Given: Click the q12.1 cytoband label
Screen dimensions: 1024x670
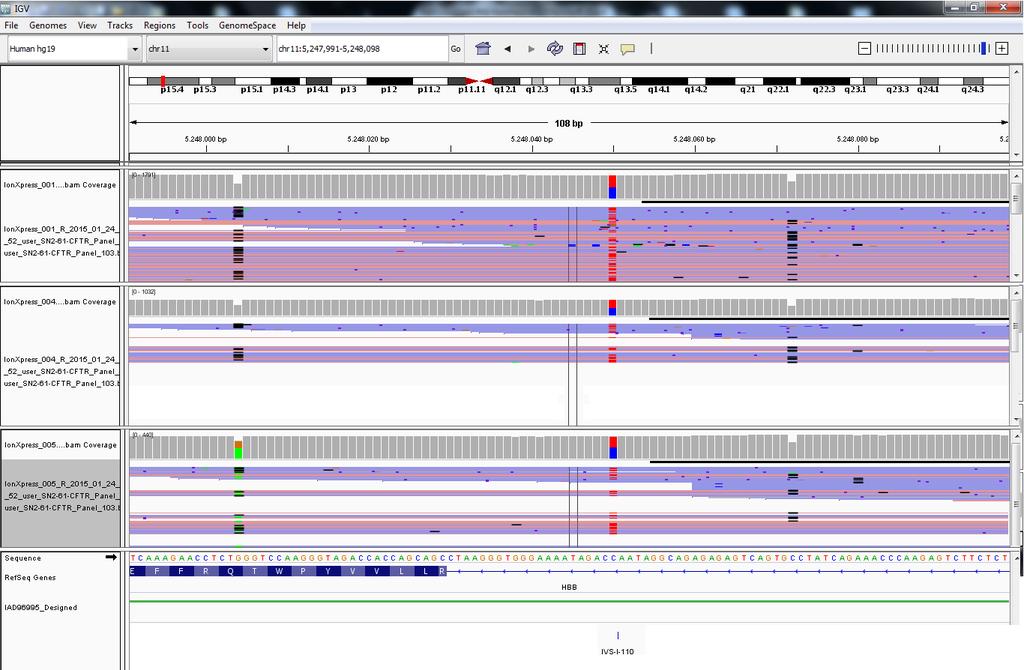Looking at the screenshot, I should (505, 89).
